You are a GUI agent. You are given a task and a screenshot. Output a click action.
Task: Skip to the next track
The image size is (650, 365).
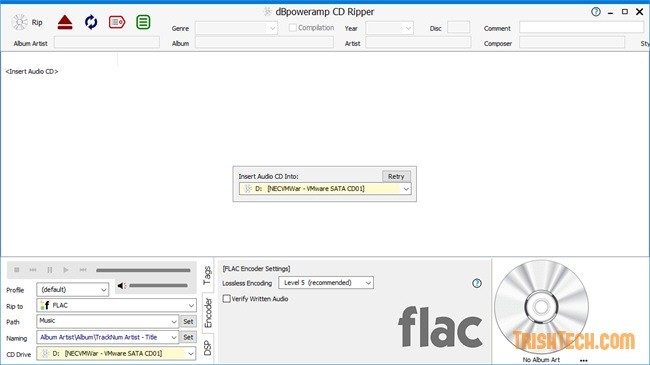(x=83, y=270)
